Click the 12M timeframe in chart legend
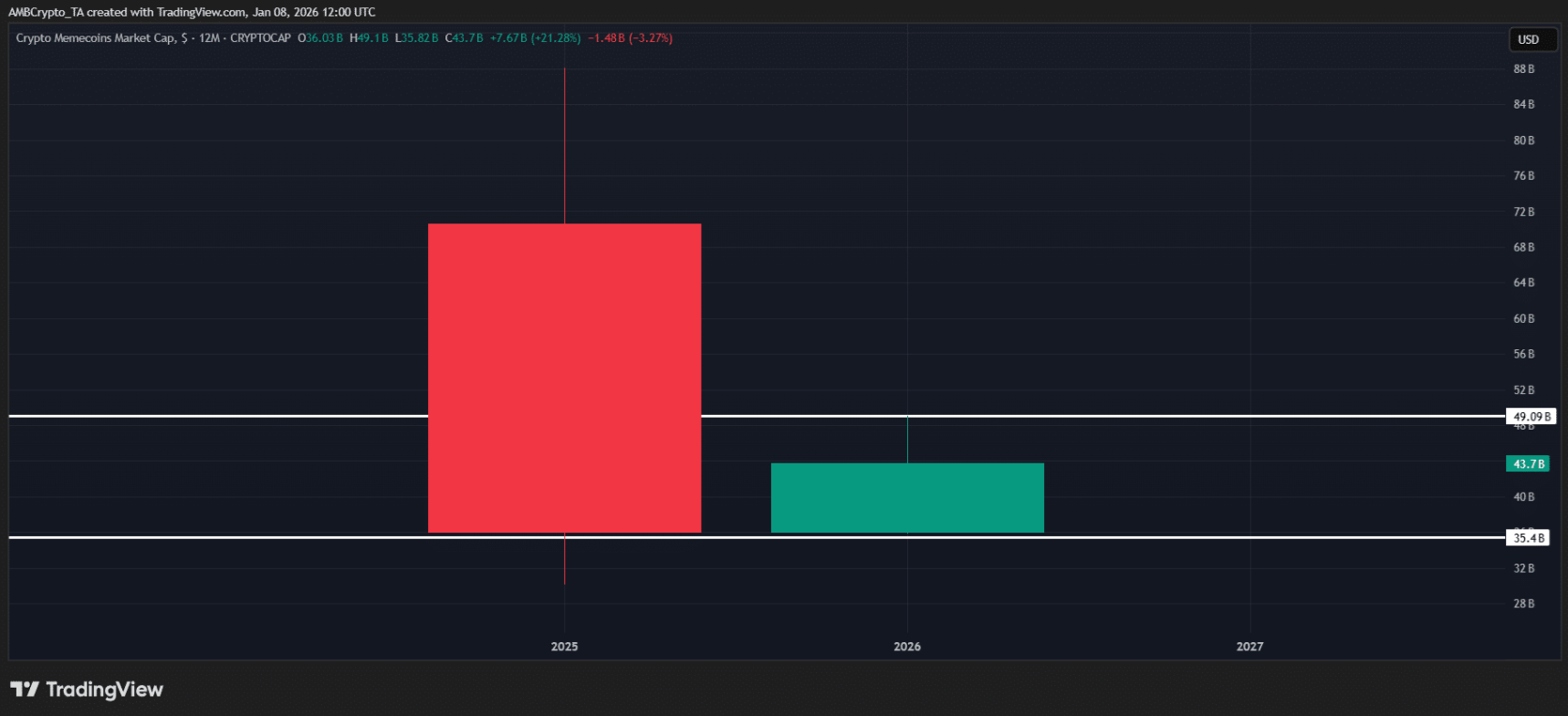 click(x=209, y=38)
